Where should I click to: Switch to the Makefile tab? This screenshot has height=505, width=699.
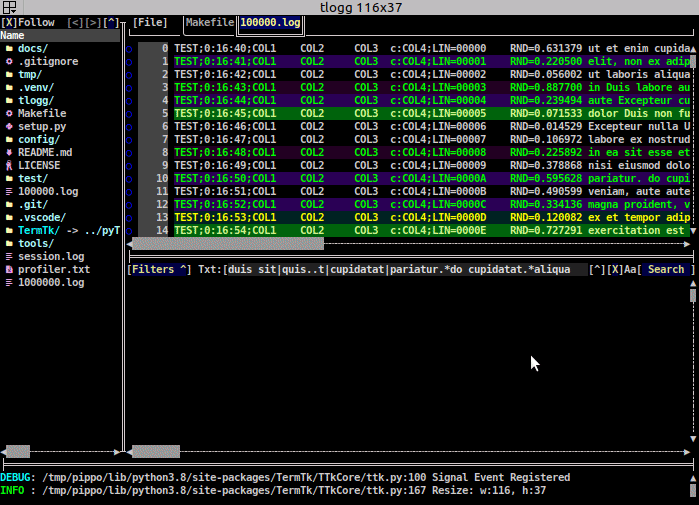point(210,22)
